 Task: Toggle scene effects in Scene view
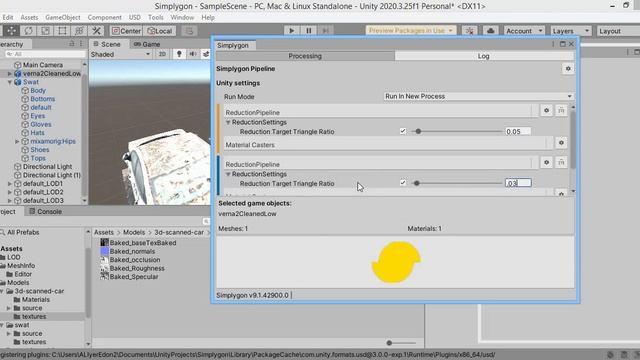click(x=206, y=54)
